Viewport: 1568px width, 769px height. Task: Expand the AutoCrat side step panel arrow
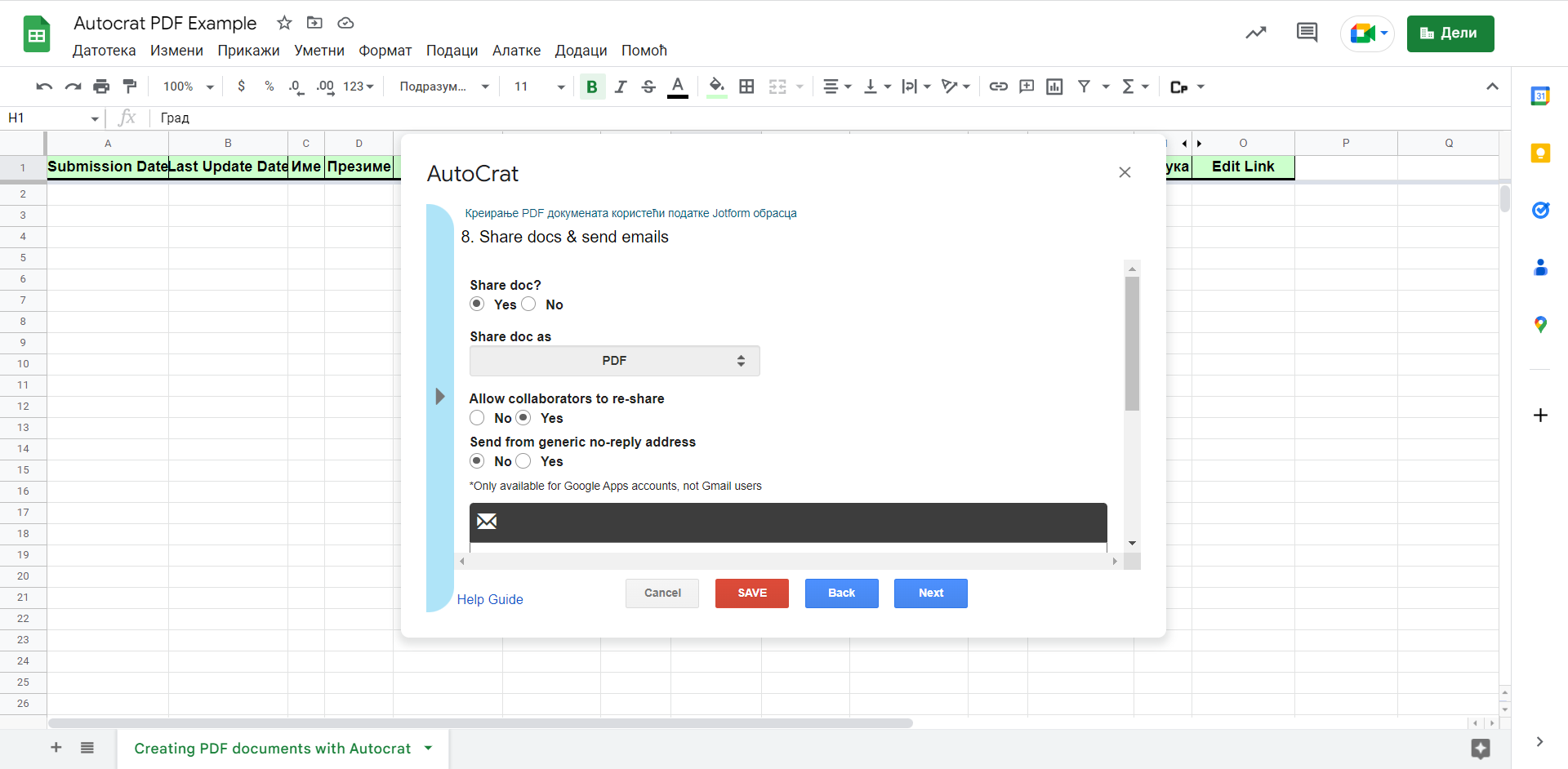coord(440,397)
